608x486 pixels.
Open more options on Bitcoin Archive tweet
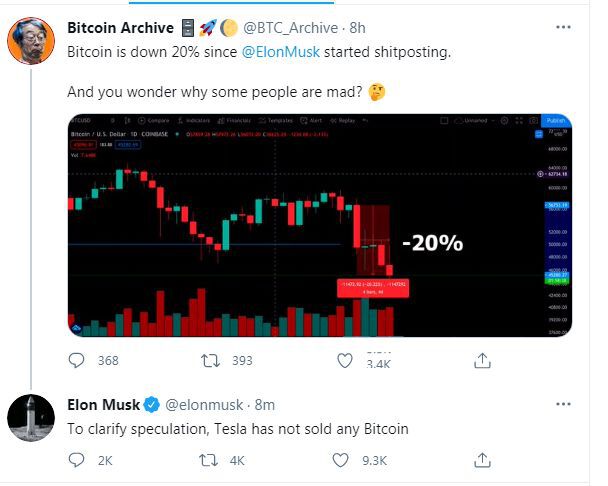coord(563,27)
